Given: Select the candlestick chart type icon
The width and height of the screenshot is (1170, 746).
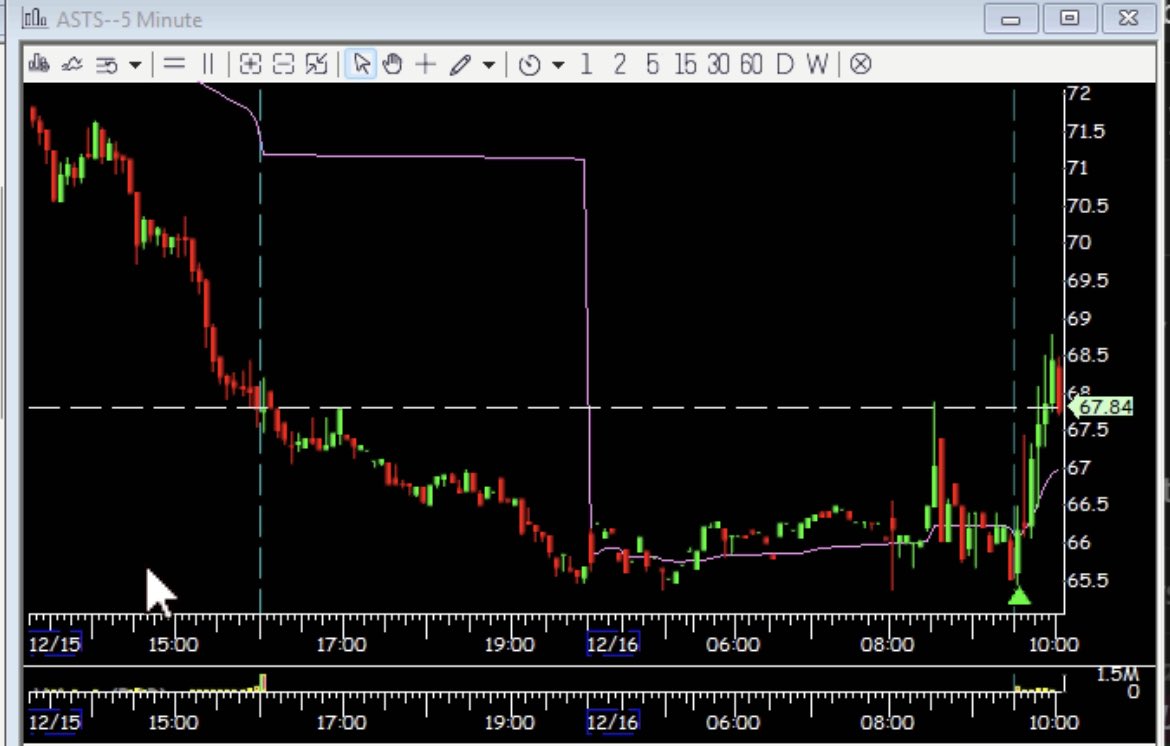Looking at the screenshot, I should coord(39,64).
